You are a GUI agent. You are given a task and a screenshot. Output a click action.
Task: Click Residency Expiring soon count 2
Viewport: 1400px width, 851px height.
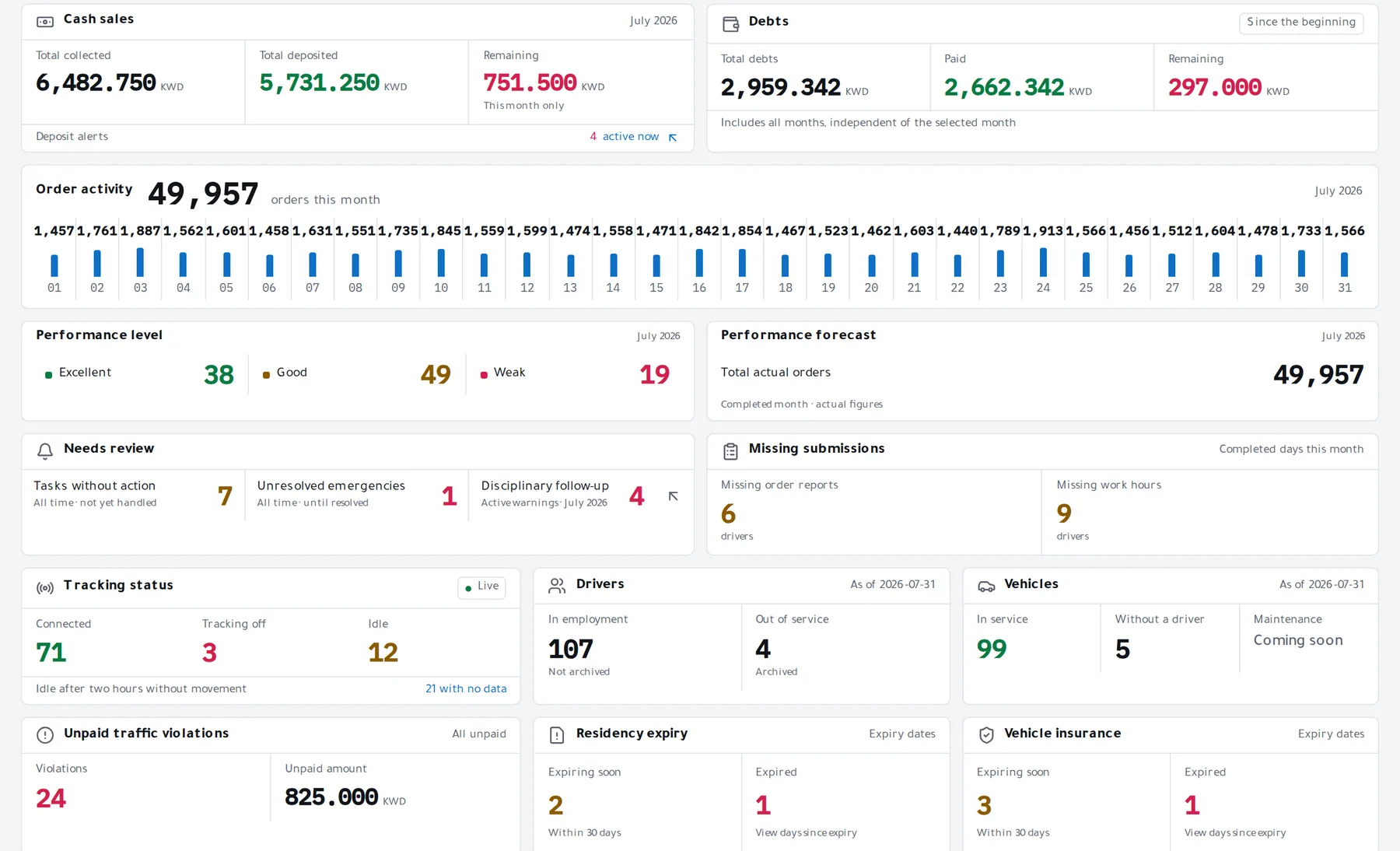coord(555,806)
